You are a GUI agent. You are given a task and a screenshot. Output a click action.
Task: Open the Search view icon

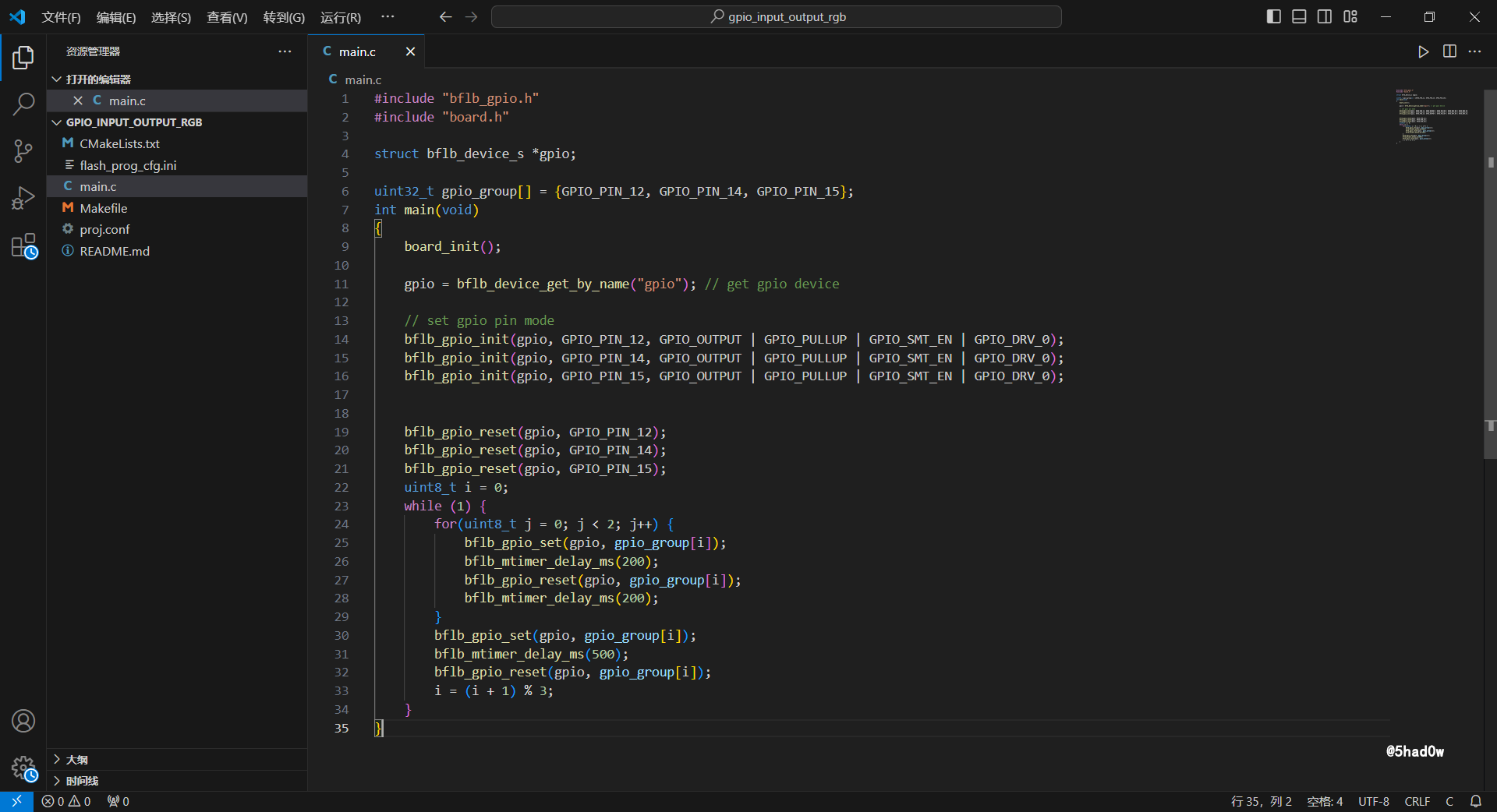tap(23, 104)
